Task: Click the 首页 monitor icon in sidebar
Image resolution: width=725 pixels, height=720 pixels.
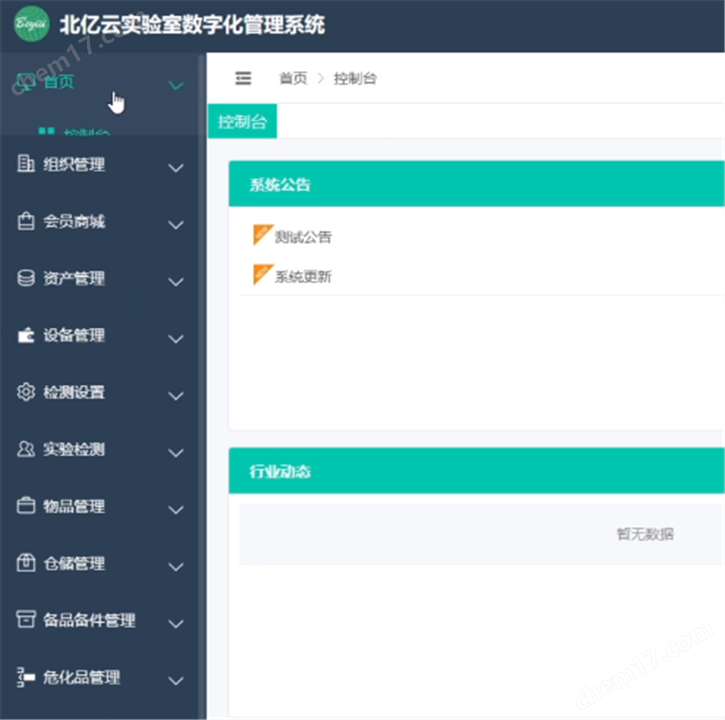Action: point(25,82)
